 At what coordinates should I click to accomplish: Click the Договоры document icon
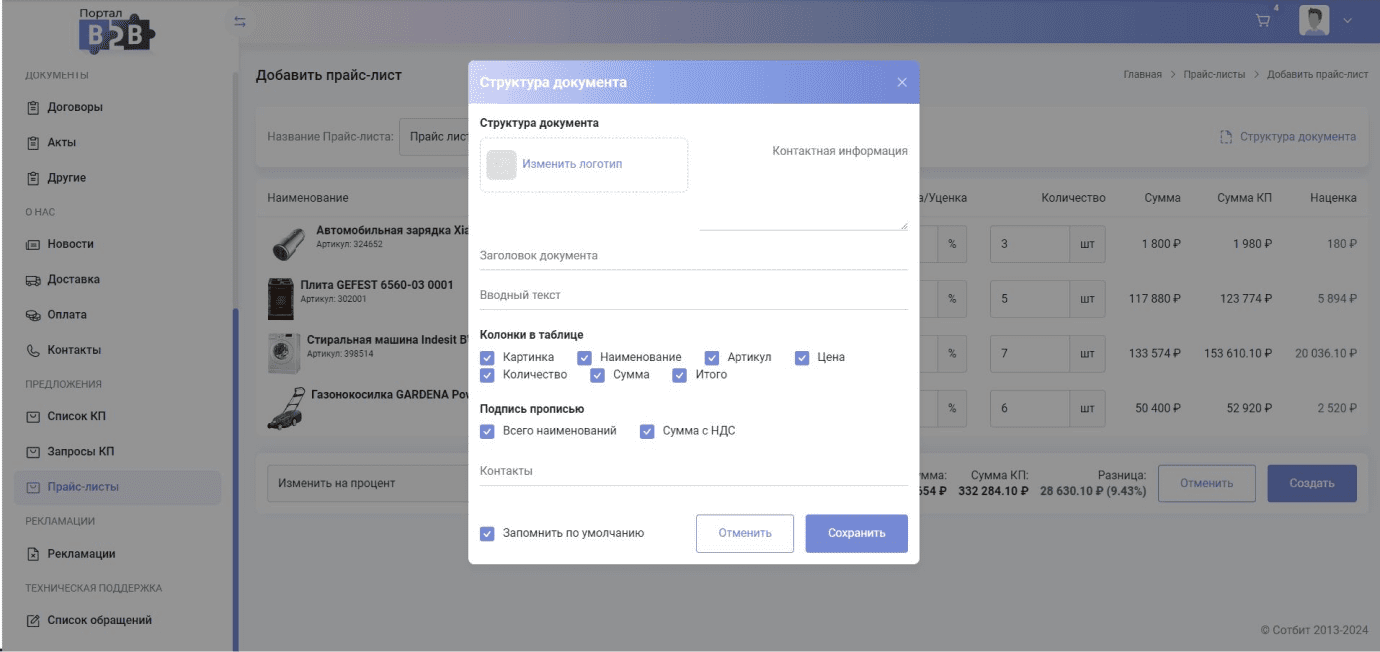pyautogui.click(x=33, y=107)
